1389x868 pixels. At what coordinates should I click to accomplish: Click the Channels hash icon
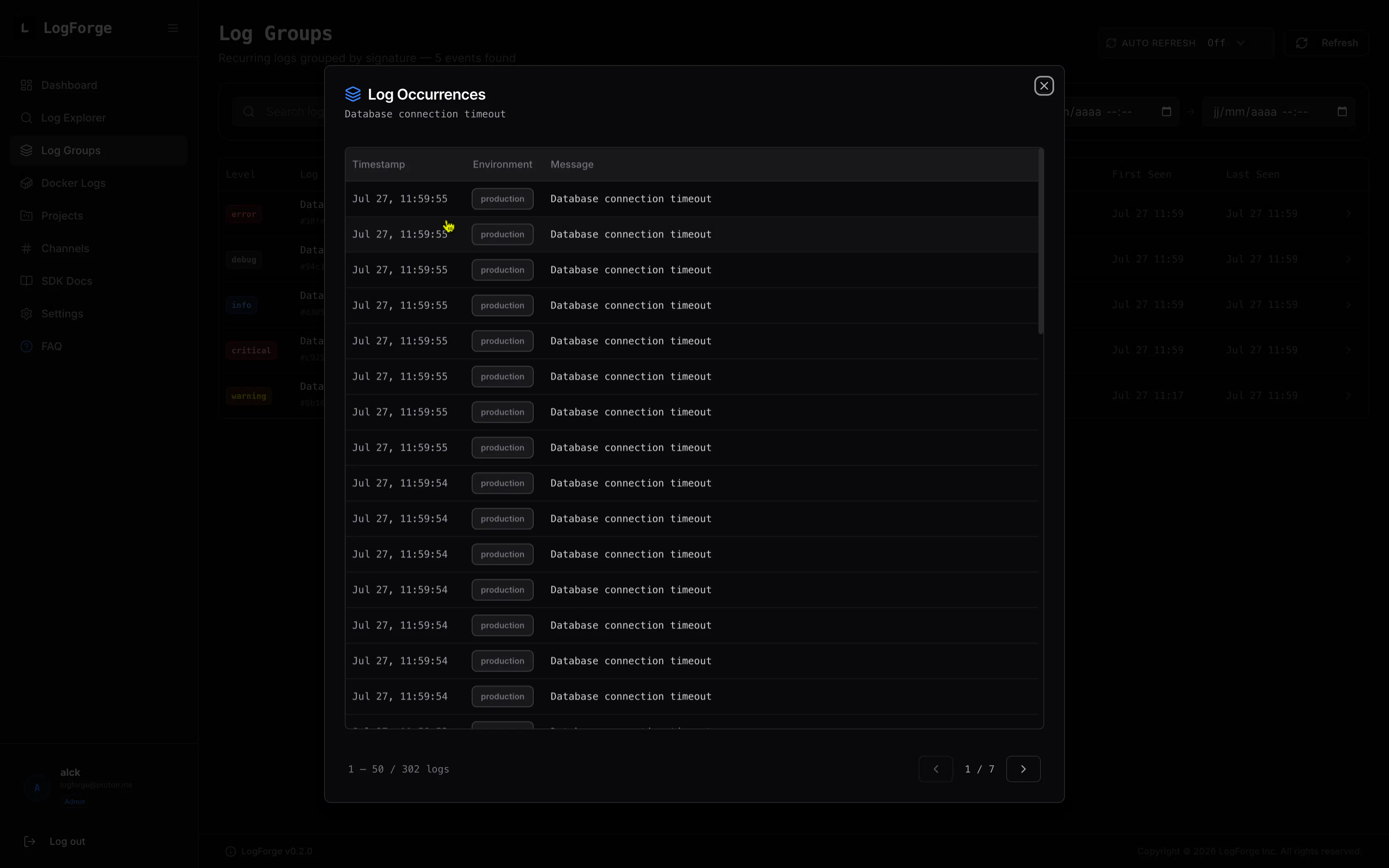pyautogui.click(x=26, y=248)
